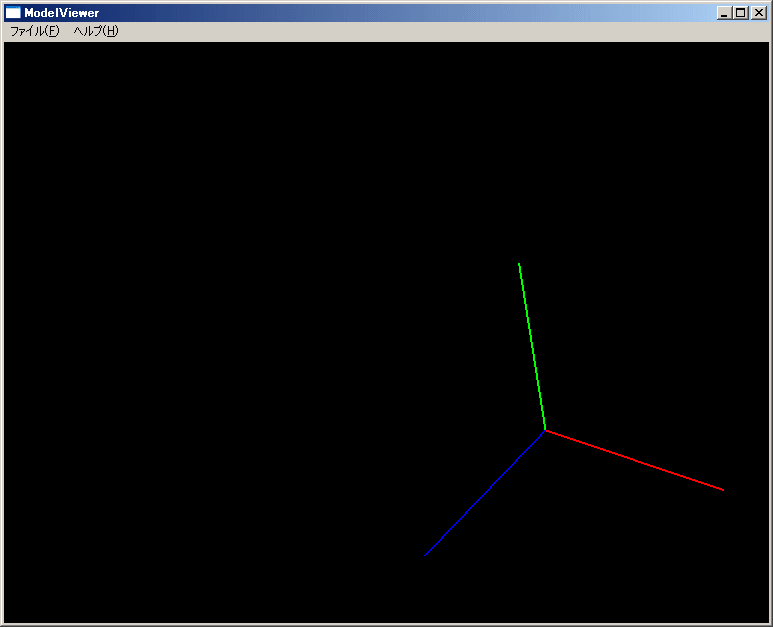The image size is (773, 627).
Task: Open the ヘルプ(H) menu
Action: (x=96, y=31)
